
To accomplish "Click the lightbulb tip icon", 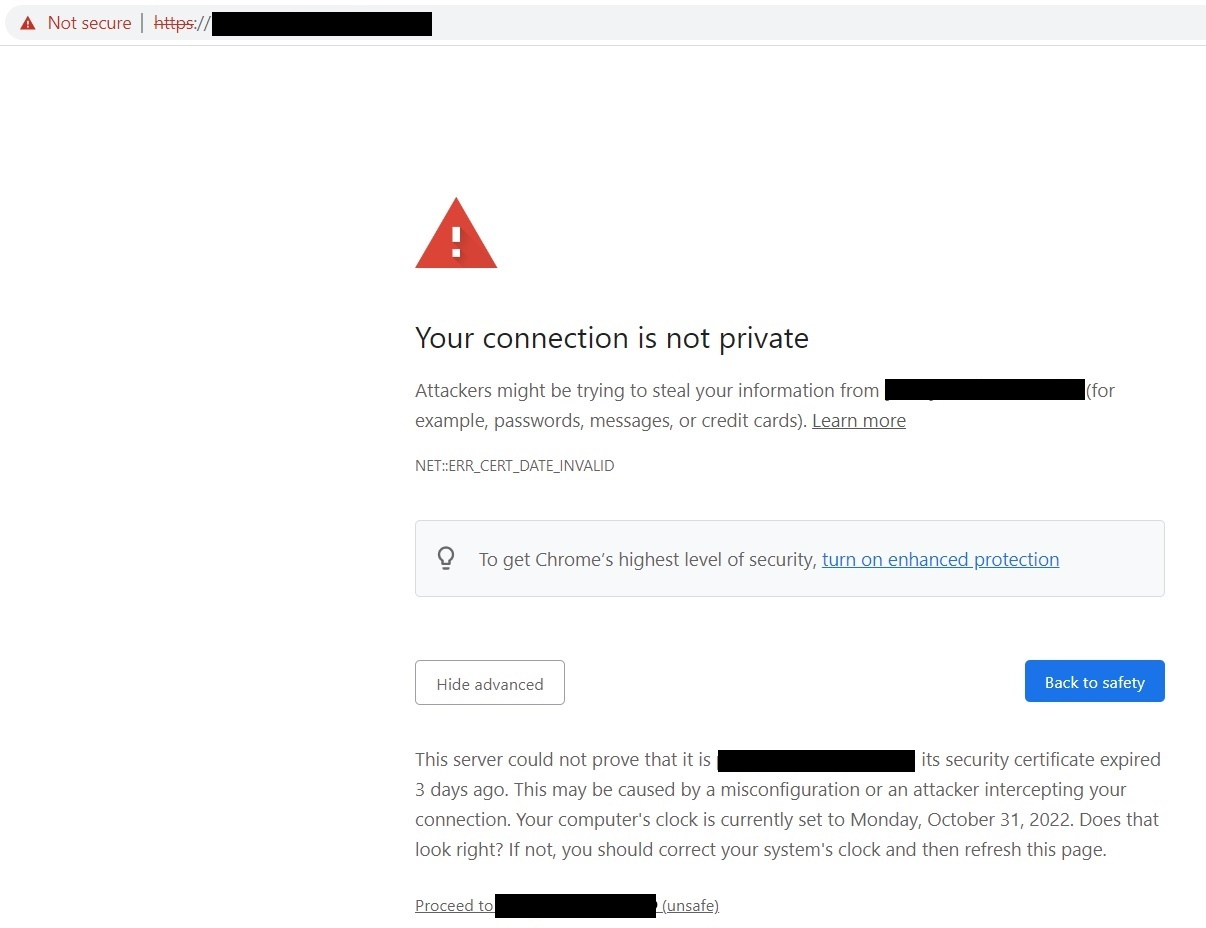I will pyautogui.click(x=446, y=559).
